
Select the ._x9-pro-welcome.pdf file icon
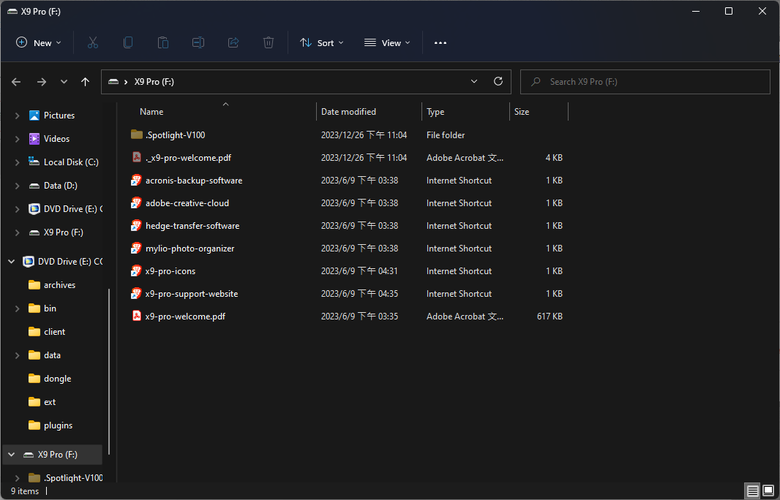(x=136, y=157)
